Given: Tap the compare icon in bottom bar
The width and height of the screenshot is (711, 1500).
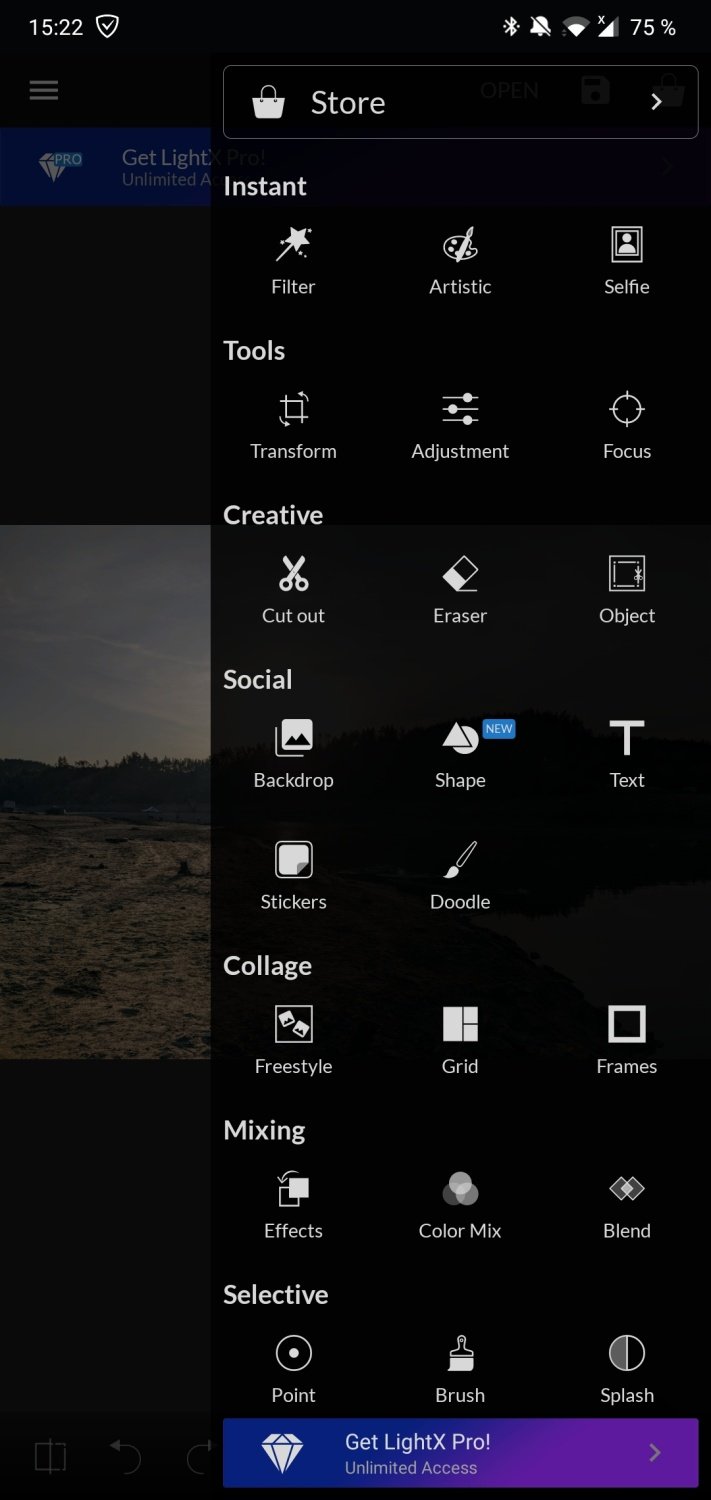Looking at the screenshot, I should (x=50, y=1456).
